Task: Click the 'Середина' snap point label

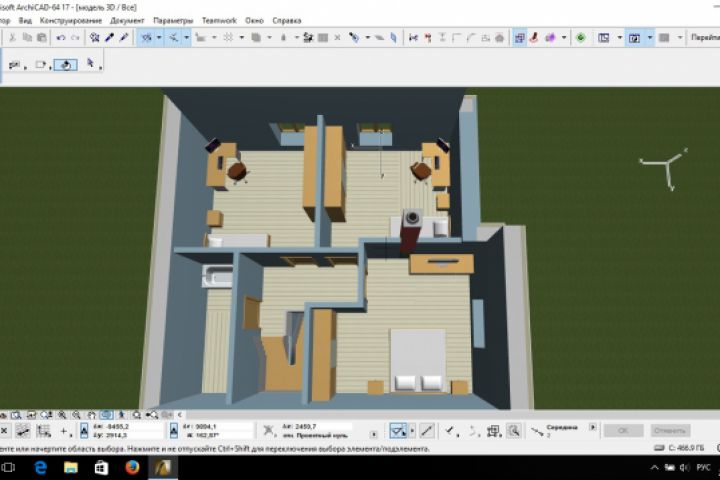Action: [562, 427]
